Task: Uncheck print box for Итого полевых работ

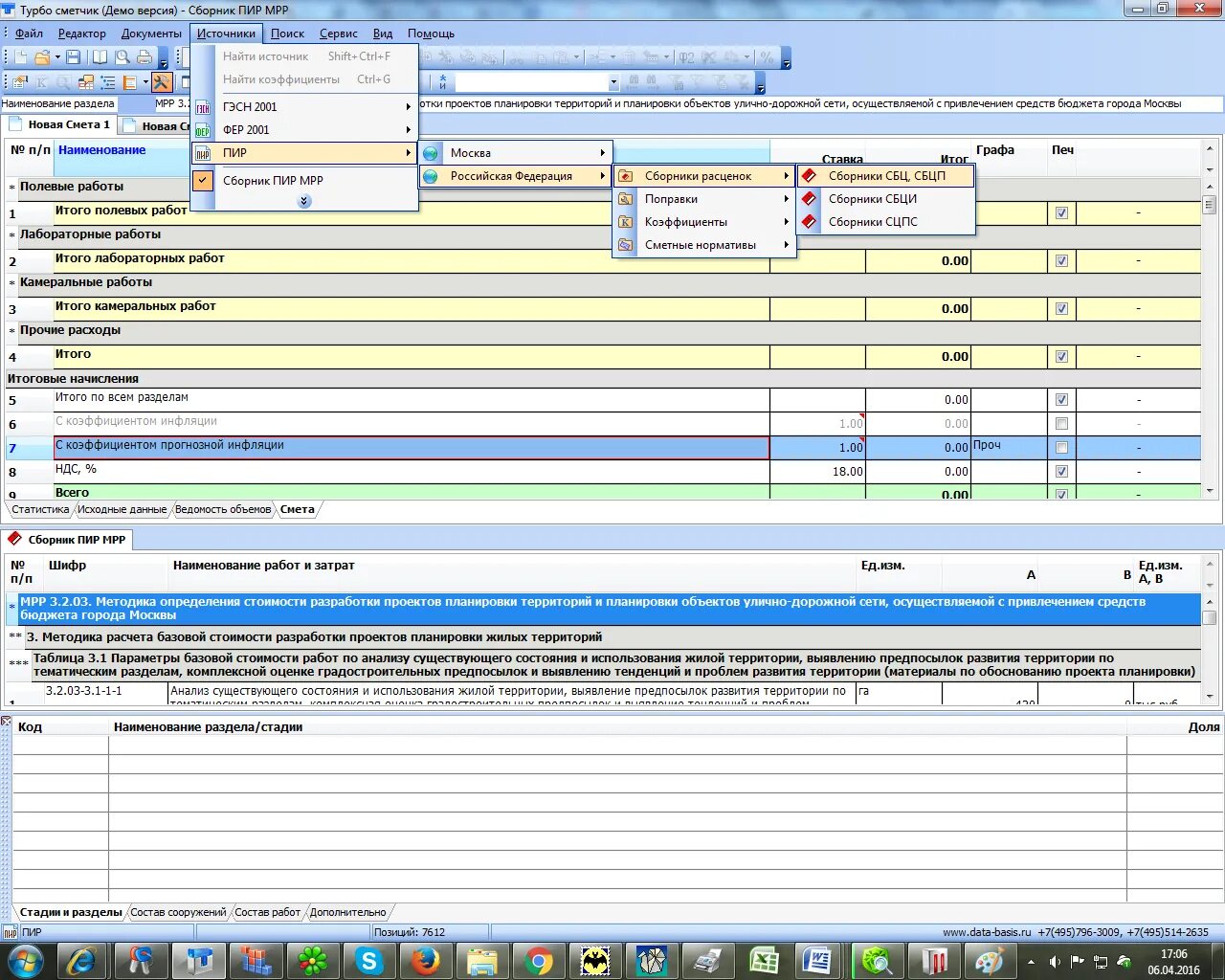Action: click(x=1061, y=212)
